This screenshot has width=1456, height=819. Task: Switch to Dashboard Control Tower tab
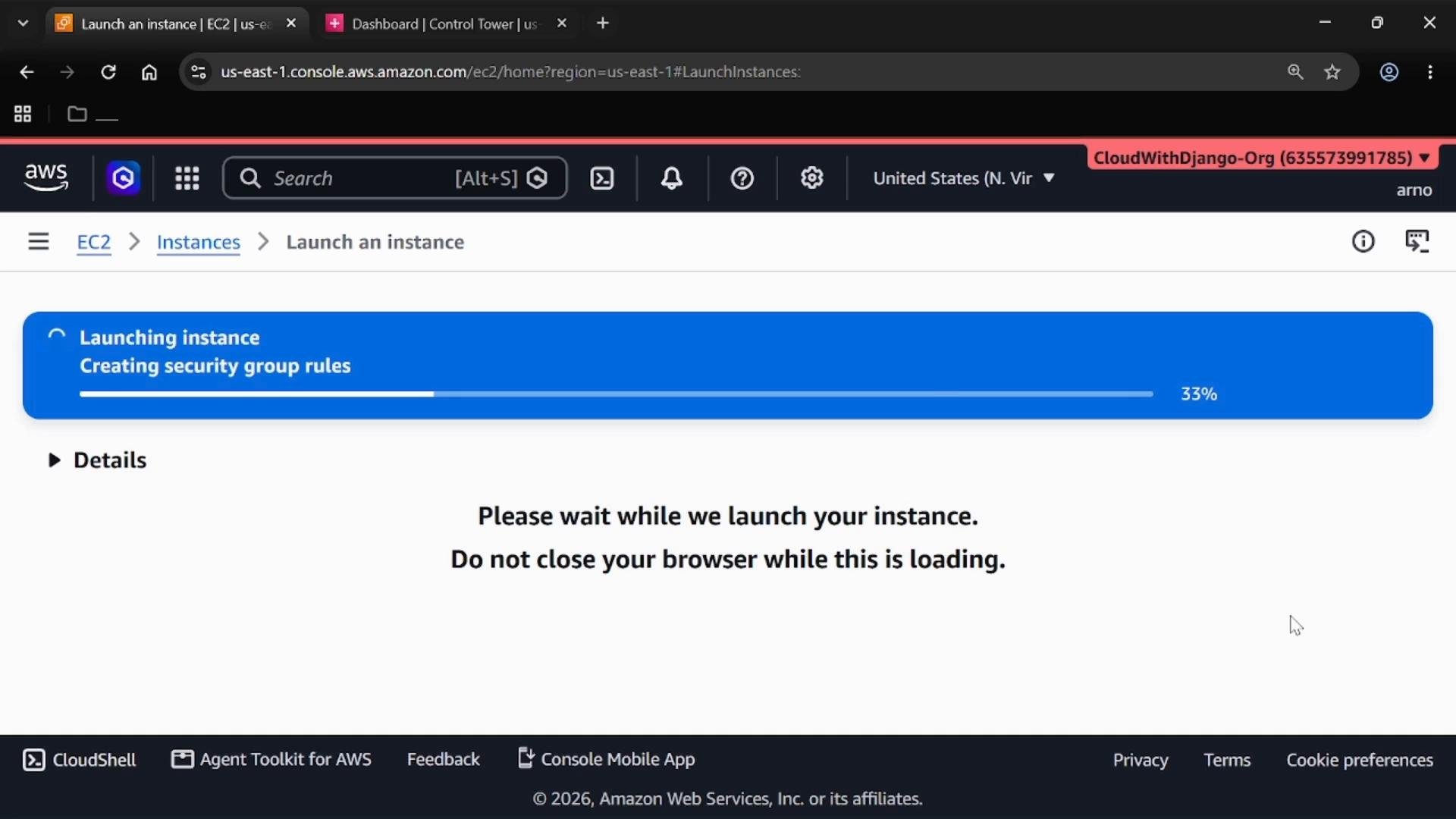coord(444,24)
